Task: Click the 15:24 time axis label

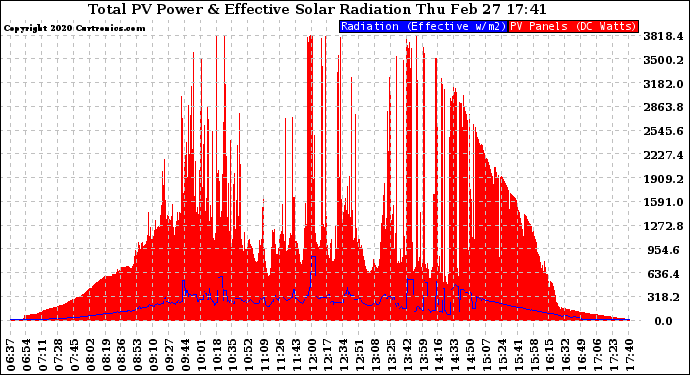Action: click(x=503, y=355)
